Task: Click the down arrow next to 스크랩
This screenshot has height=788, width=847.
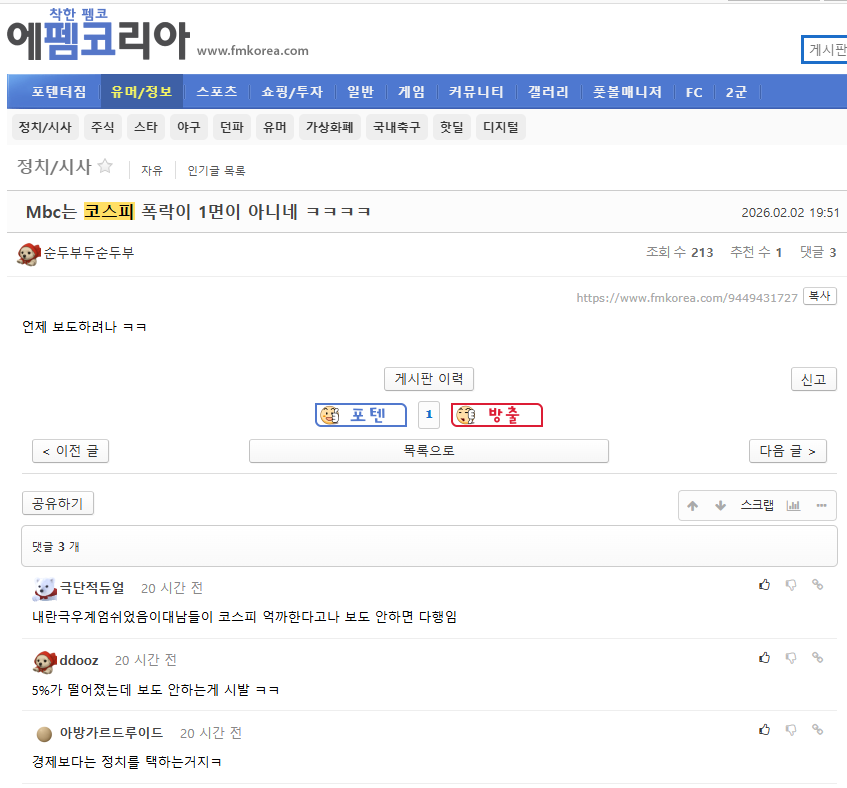Action: [x=720, y=506]
